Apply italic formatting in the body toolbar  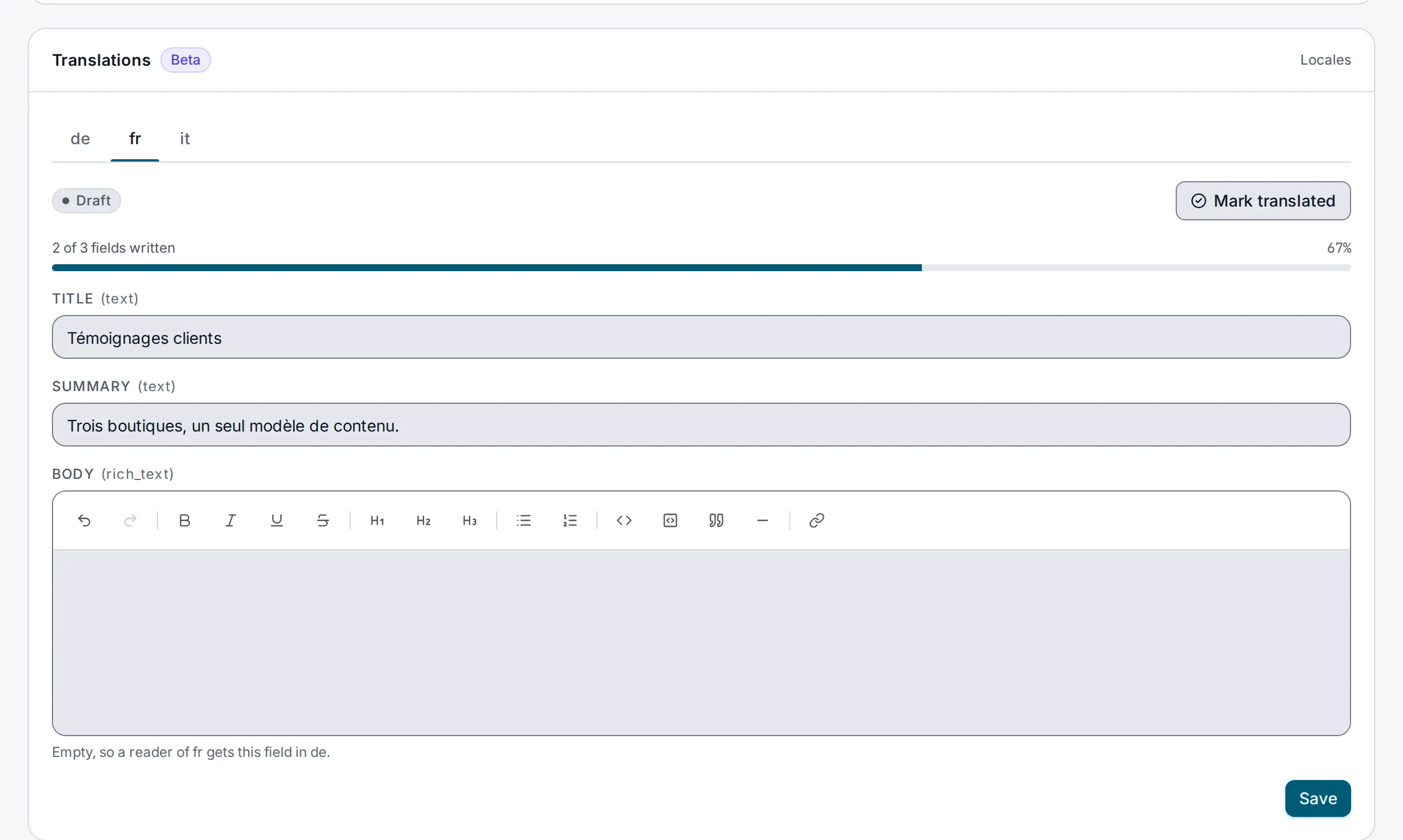coord(231,520)
